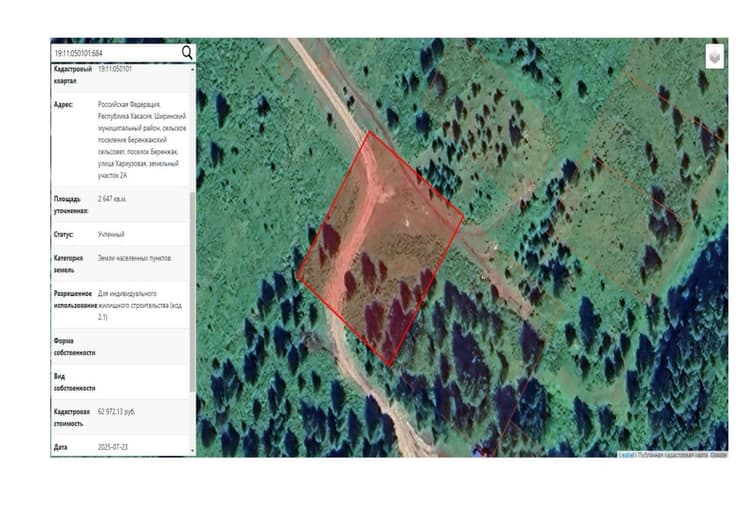Screen dimensions: 750x530
Task: Click the 'Категория земель' label
Action: tap(68, 264)
